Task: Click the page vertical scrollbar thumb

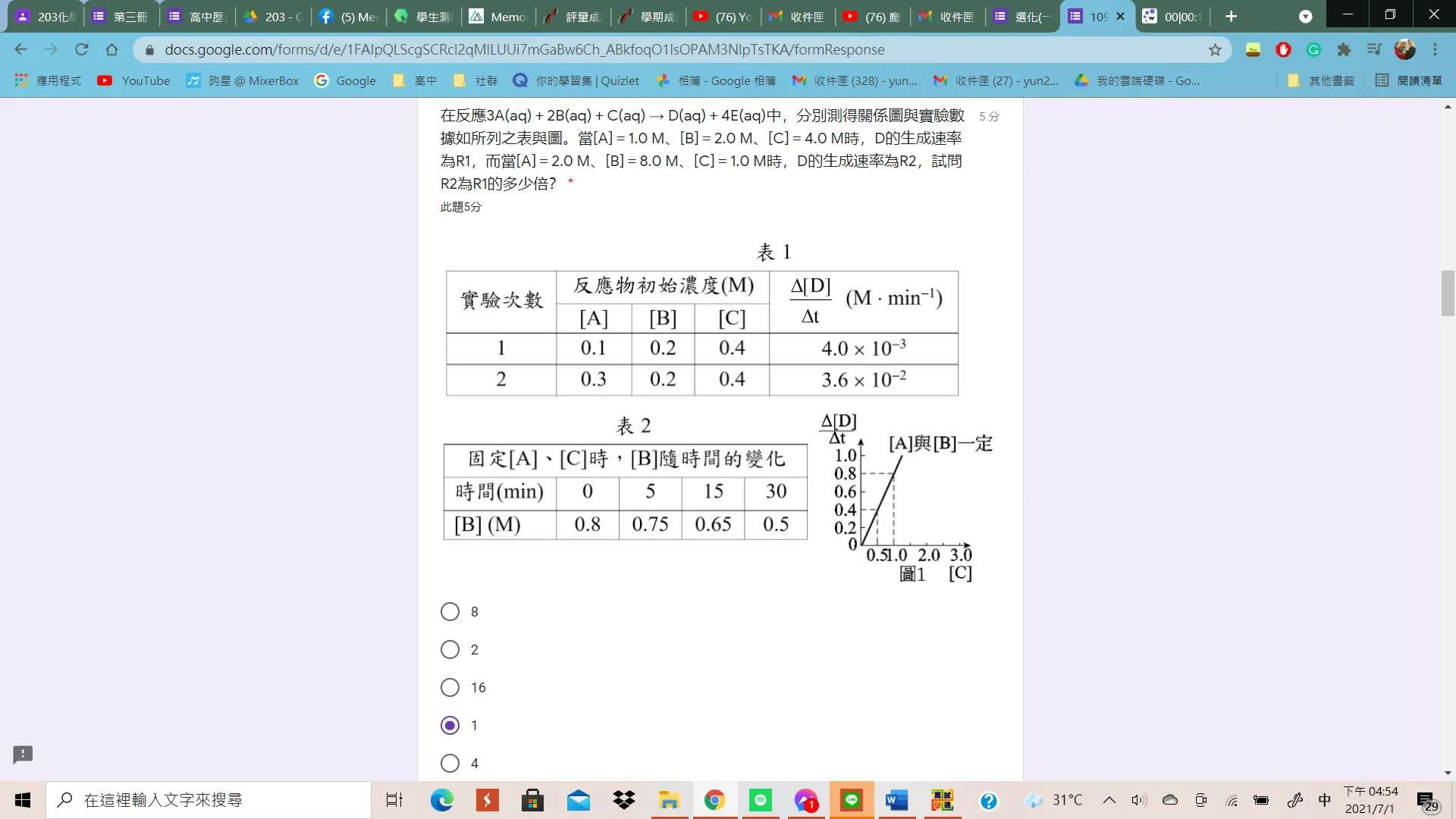Action: (x=1448, y=293)
